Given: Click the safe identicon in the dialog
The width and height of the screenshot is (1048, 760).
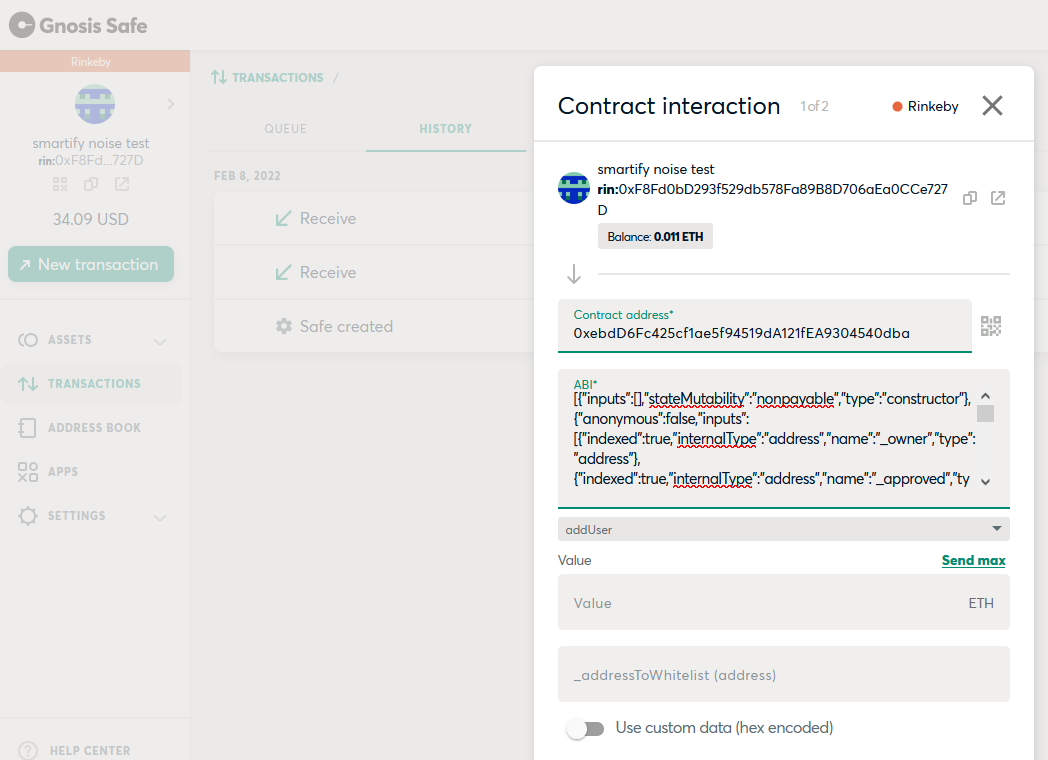Looking at the screenshot, I should click(573, 188).
